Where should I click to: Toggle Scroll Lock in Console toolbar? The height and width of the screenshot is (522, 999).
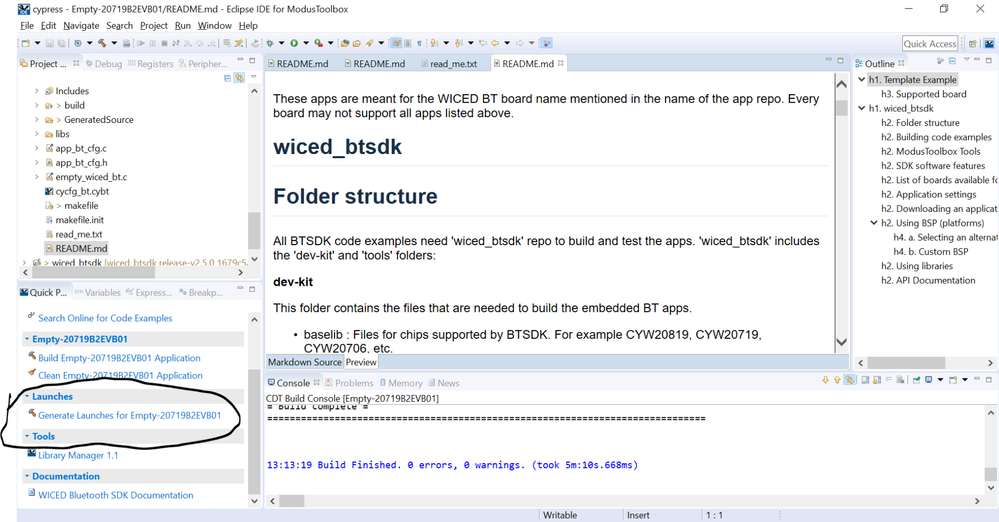877,380
